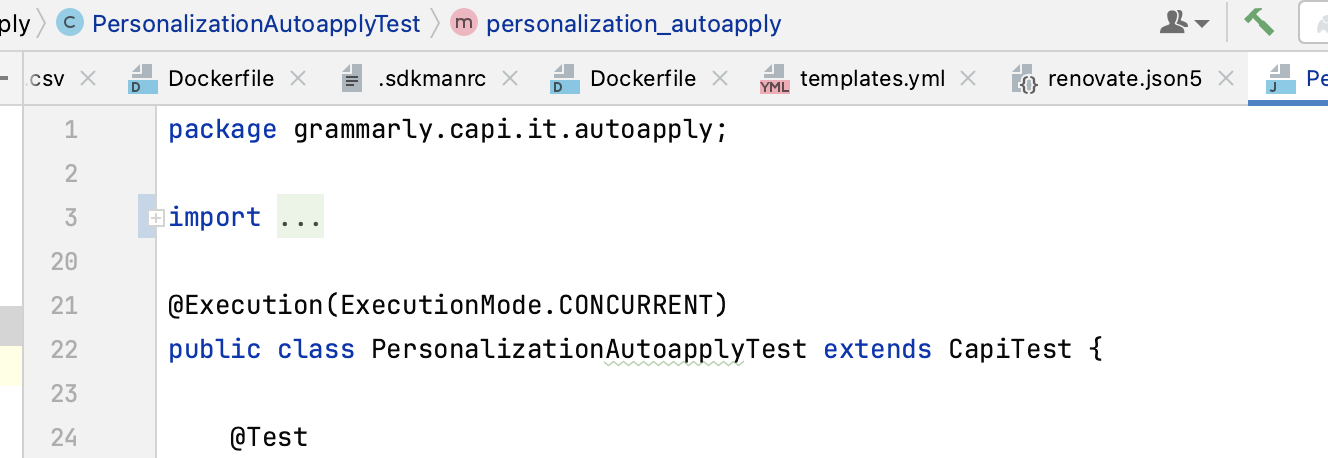Viewport: 1328px width, 458px height.
Task: Click the folded import ellipsis placeholder
Action: click(x=300, y=217)
